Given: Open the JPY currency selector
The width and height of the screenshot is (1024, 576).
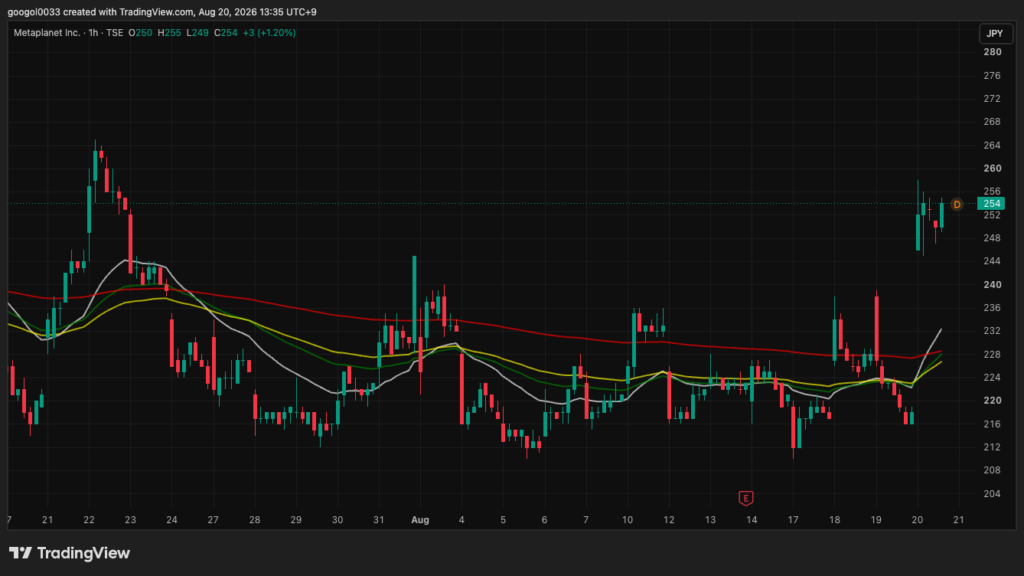Looking at the screenshot, I should click(x=995, y=33).
